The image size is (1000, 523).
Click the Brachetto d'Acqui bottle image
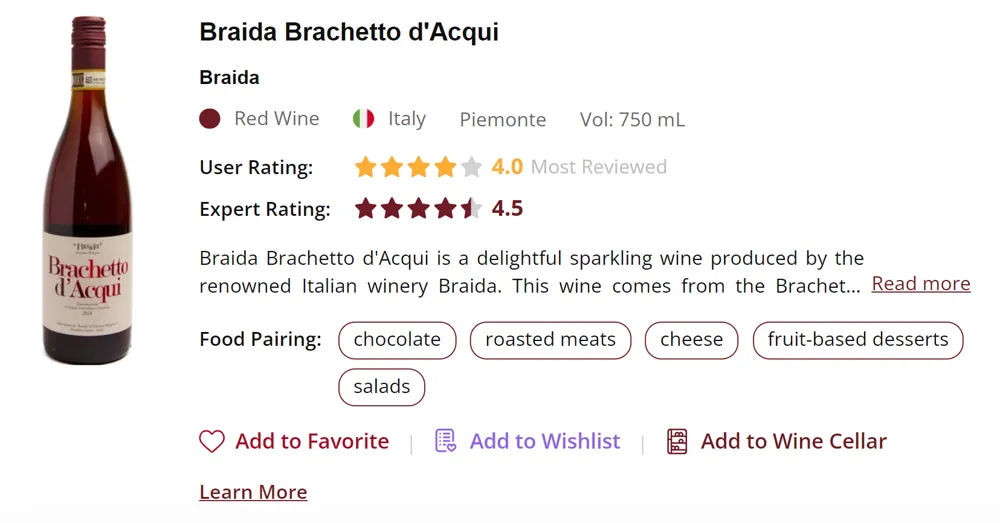point(87,190)
